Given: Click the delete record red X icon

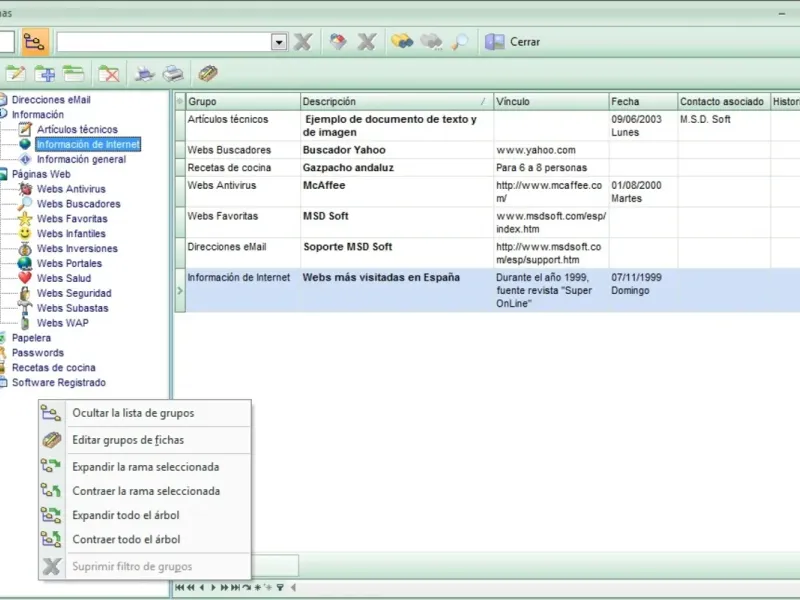Looking at the screenshot, I should (x=109, y=73).
